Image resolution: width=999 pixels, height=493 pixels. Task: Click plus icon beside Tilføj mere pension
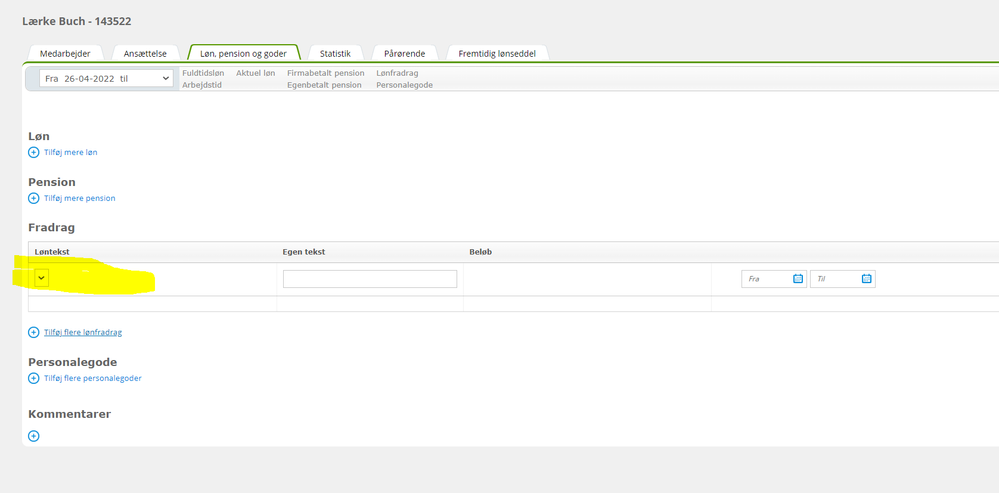click(x=34, y=198)
